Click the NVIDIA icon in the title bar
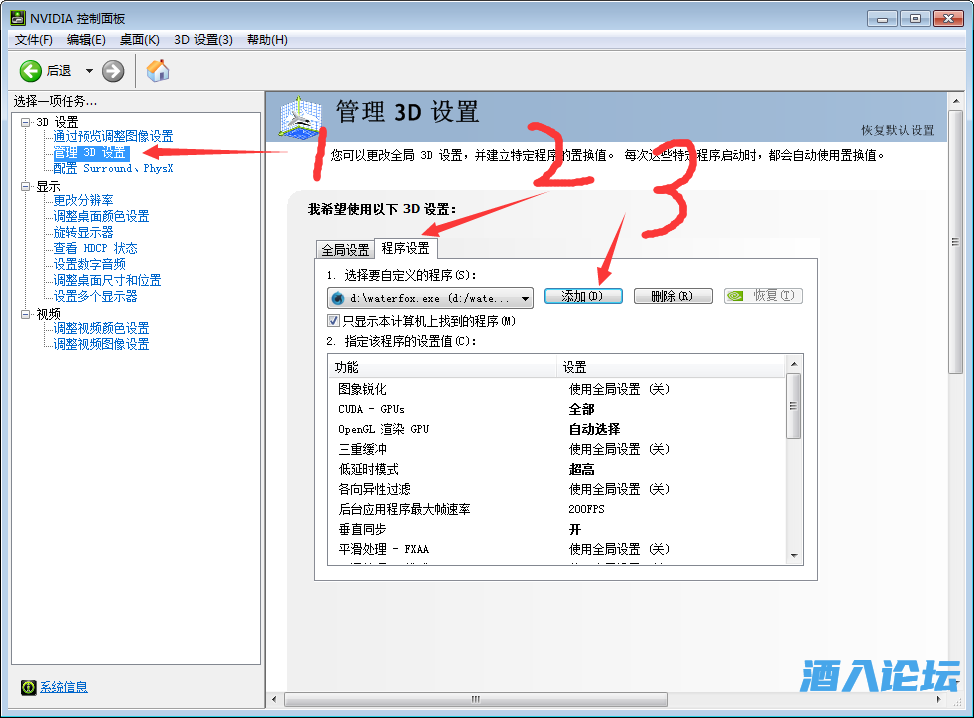 [18, 18]
